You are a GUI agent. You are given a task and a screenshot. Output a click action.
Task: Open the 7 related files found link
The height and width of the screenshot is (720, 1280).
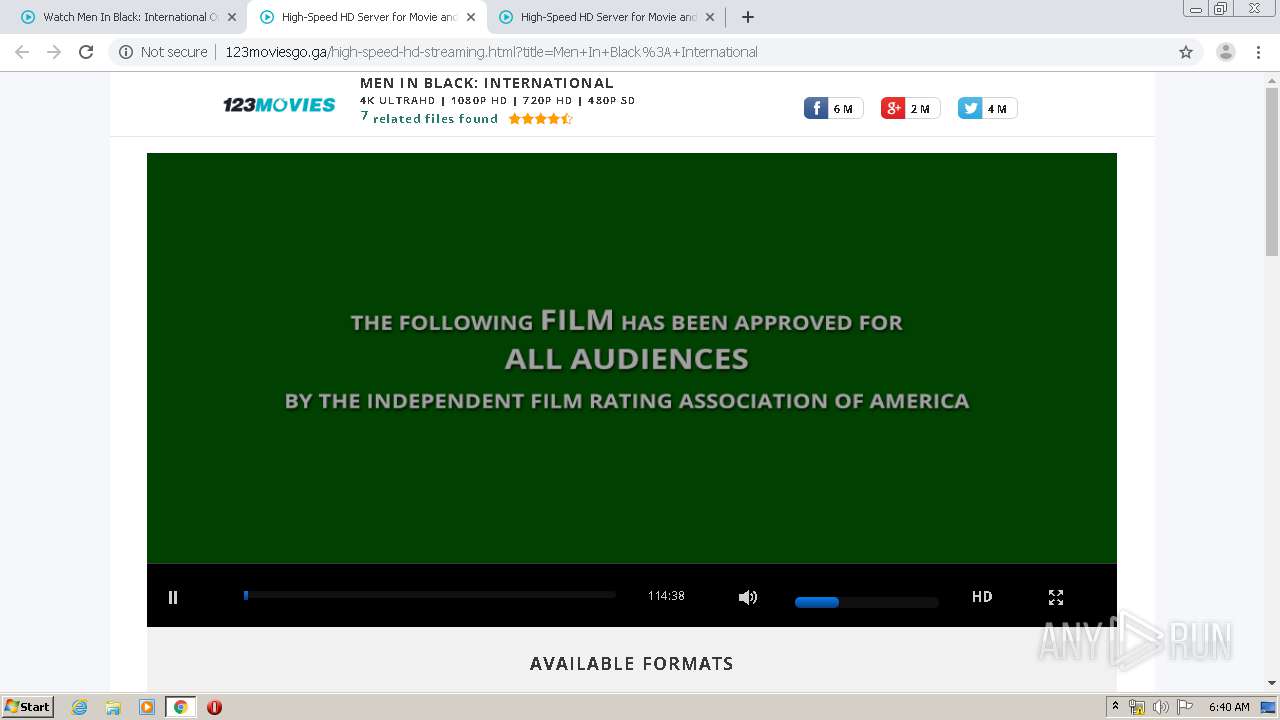(429, 118)
